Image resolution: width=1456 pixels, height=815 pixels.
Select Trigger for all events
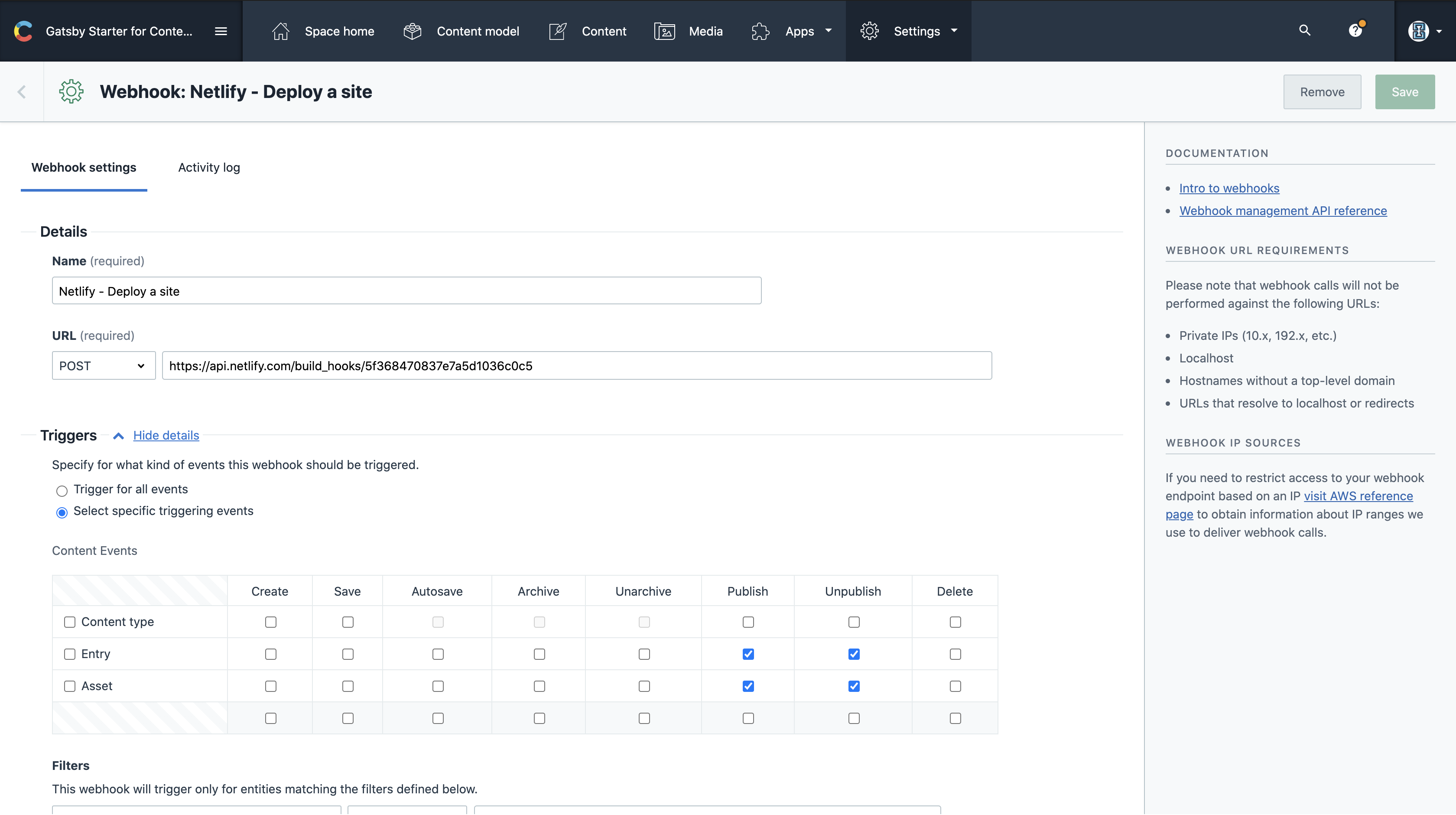tap(62, 490)
